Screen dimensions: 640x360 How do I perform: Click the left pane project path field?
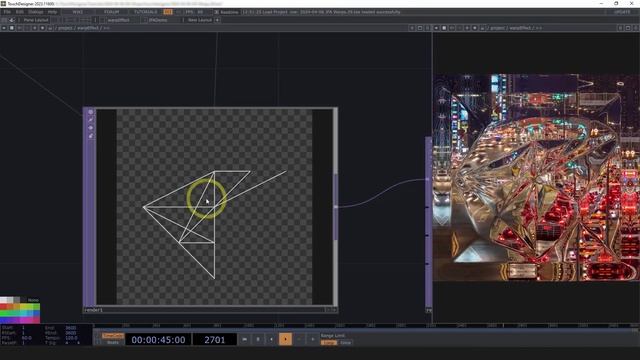pos(84,28)
